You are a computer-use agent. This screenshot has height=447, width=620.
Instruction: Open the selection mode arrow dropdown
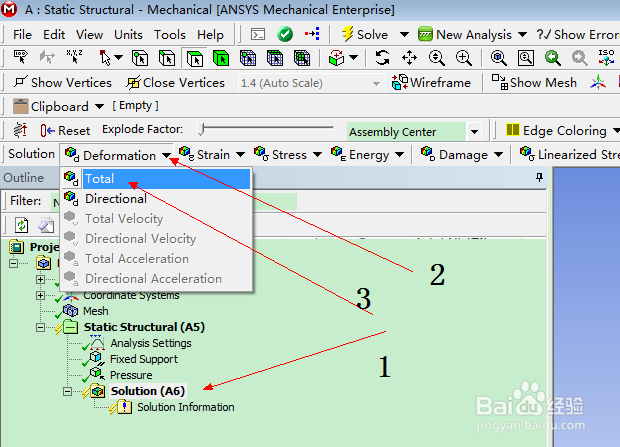pyautogui.click(x=119, y=58)
